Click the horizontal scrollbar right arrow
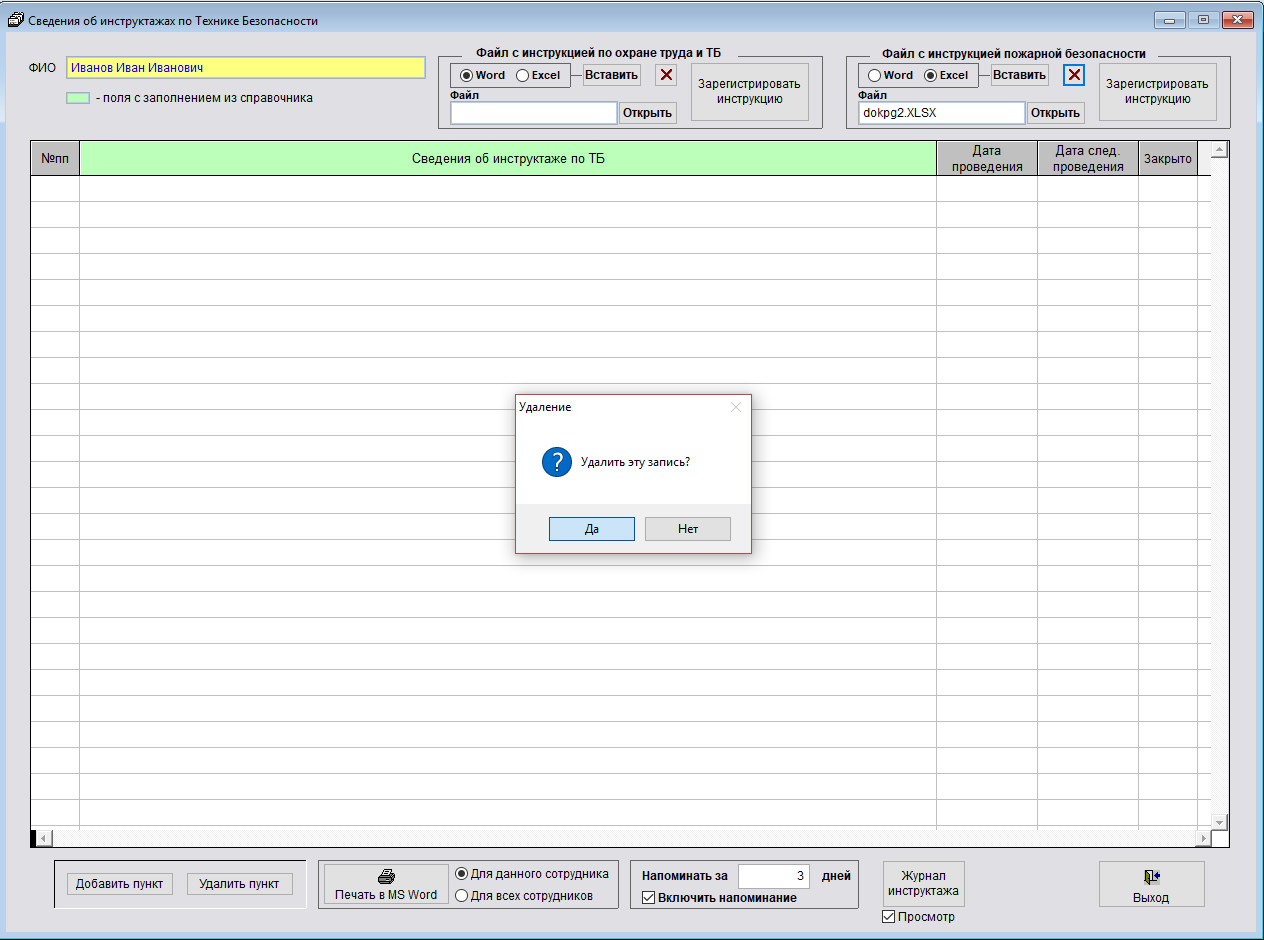The height and width of the screenshot is (940, 1264). [1203, 838]
